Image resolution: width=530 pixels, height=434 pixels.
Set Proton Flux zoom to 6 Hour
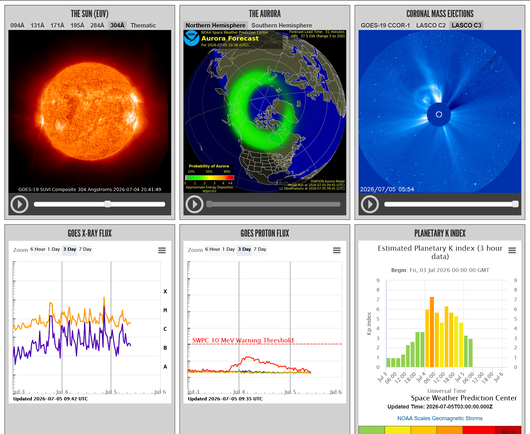tap(212, 249)
